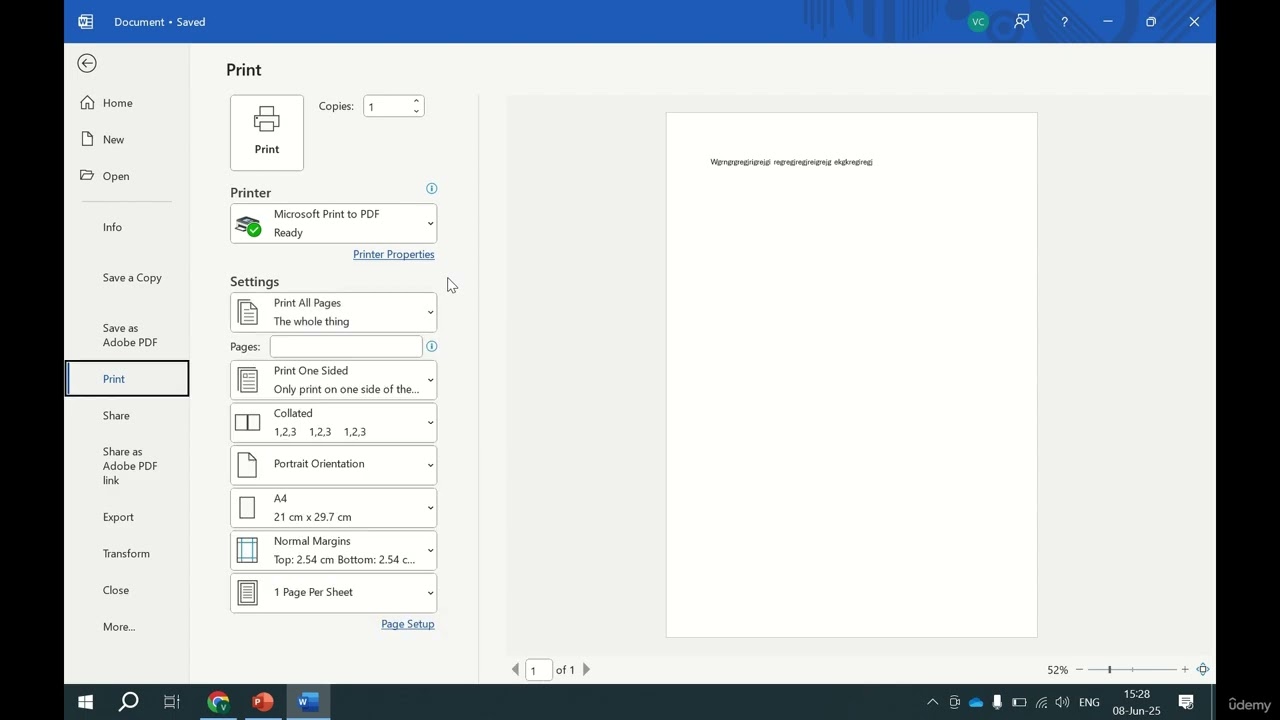Open the Portrait Orientation dropdown
1280x720 pixels.
(x=333, y=464)
